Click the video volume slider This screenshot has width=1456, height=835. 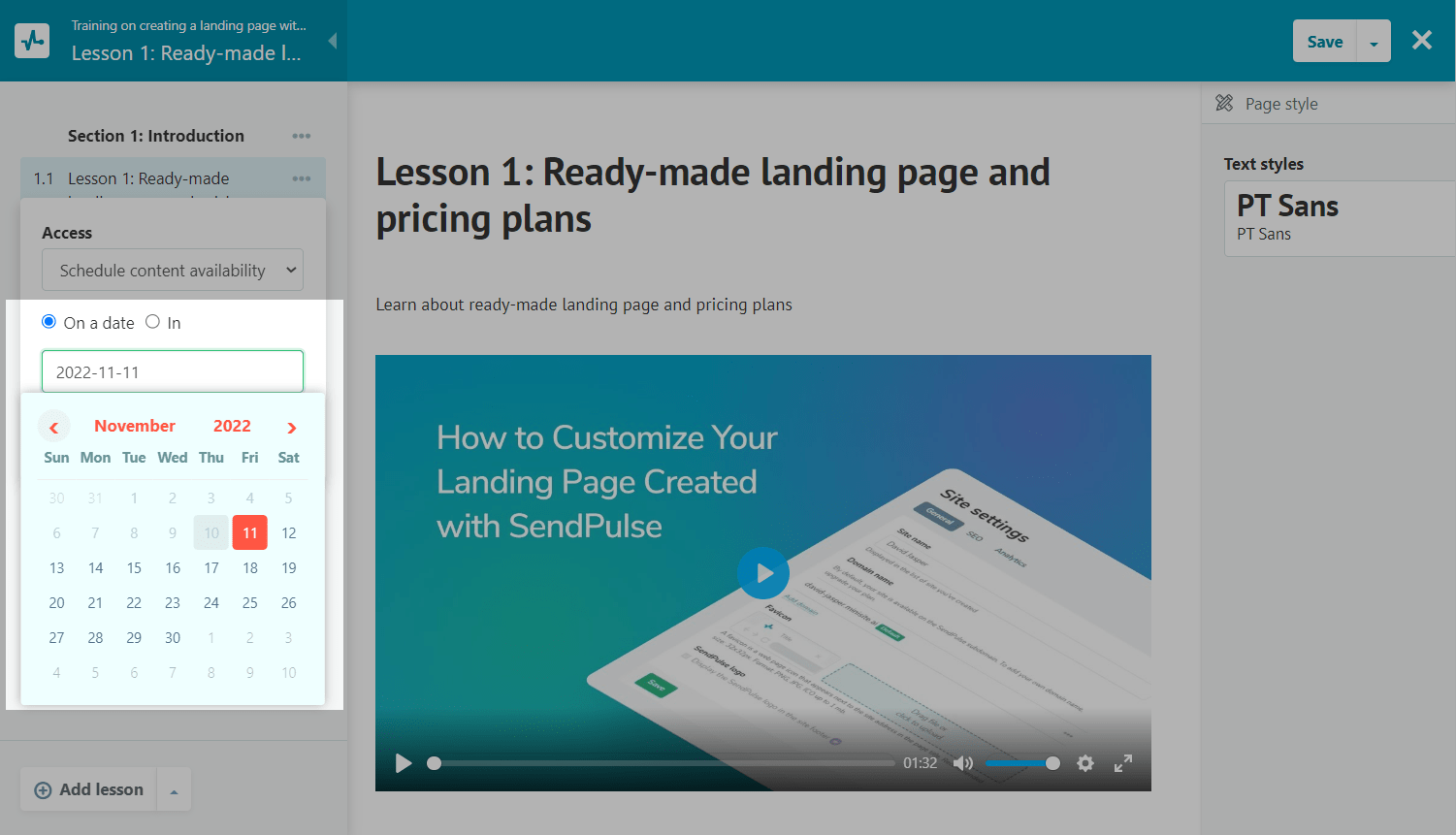point(1020,763)
